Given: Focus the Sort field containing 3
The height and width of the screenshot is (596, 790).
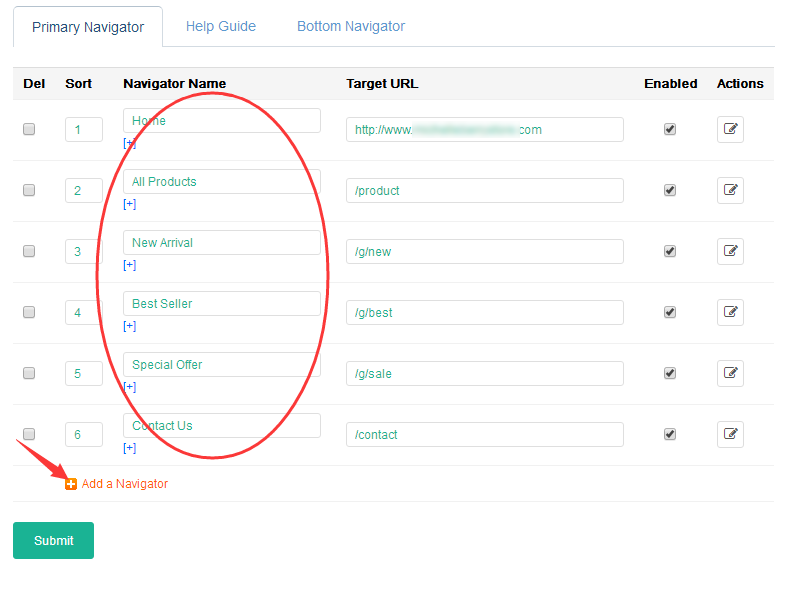Looking at the screenshot, I should point(84,251).
